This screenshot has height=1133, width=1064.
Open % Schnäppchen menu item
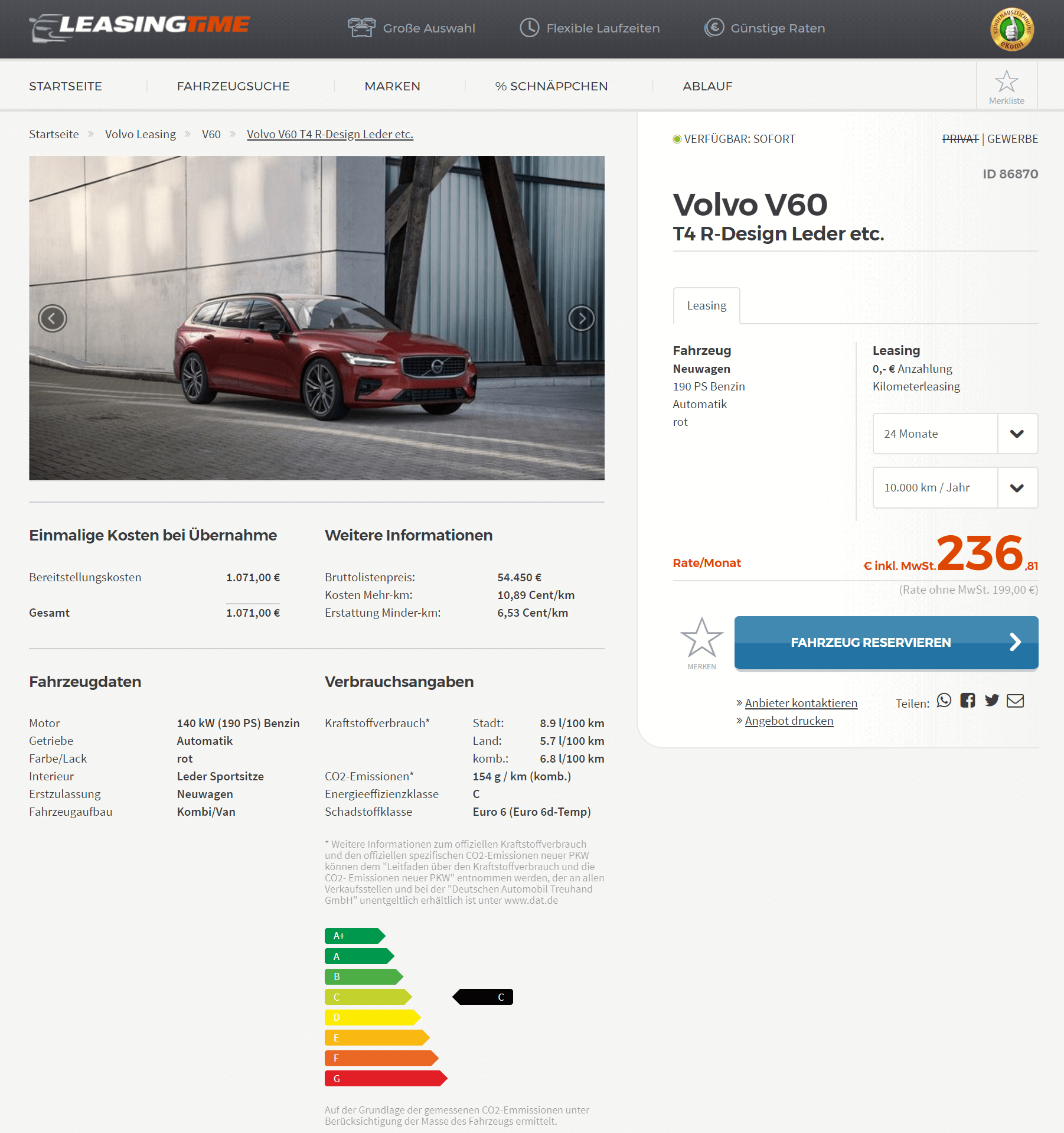pos(551,86)
